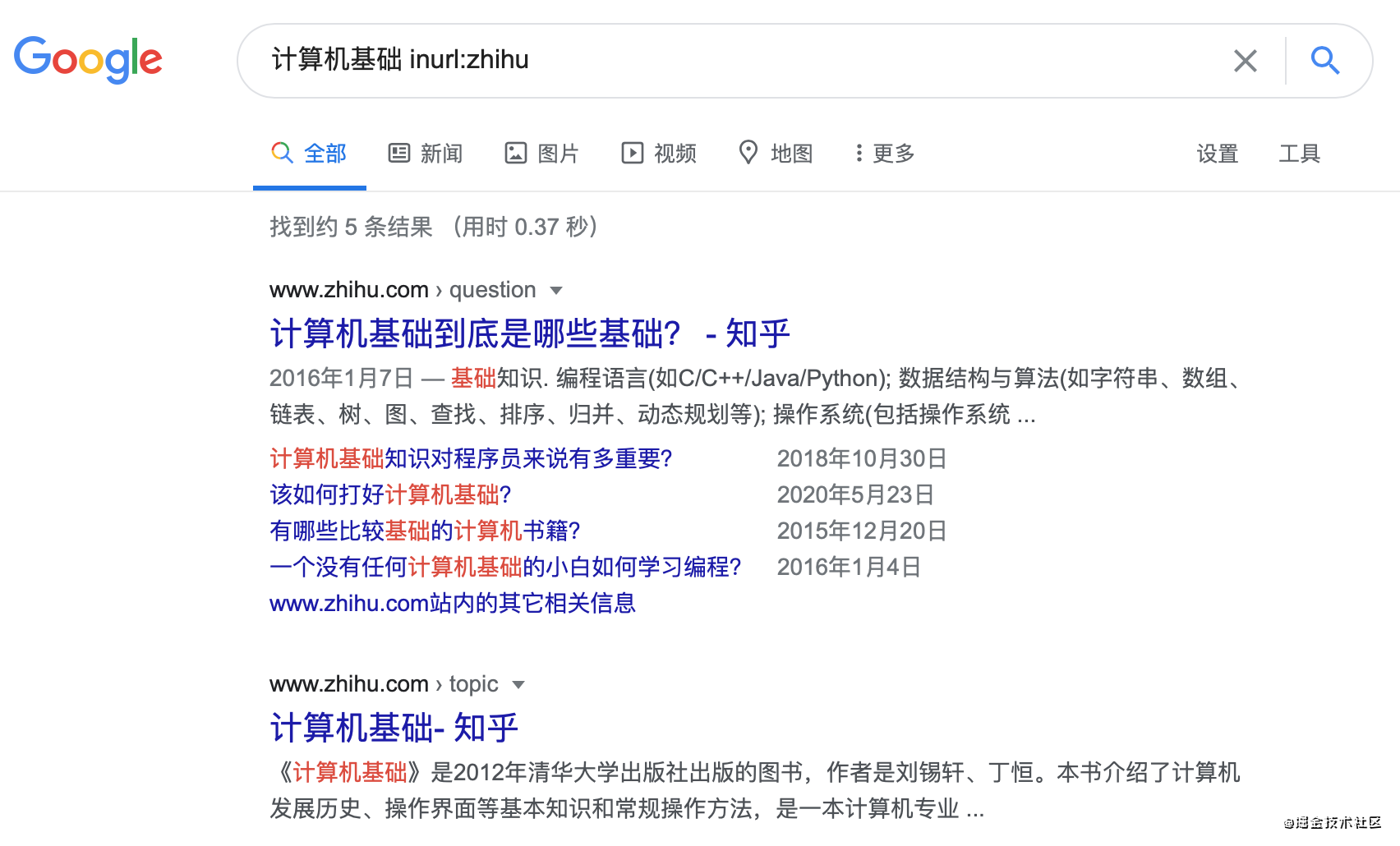Open 设置 settings
The width and height of the screenshot is (1400, 846).
[1217, 154]
